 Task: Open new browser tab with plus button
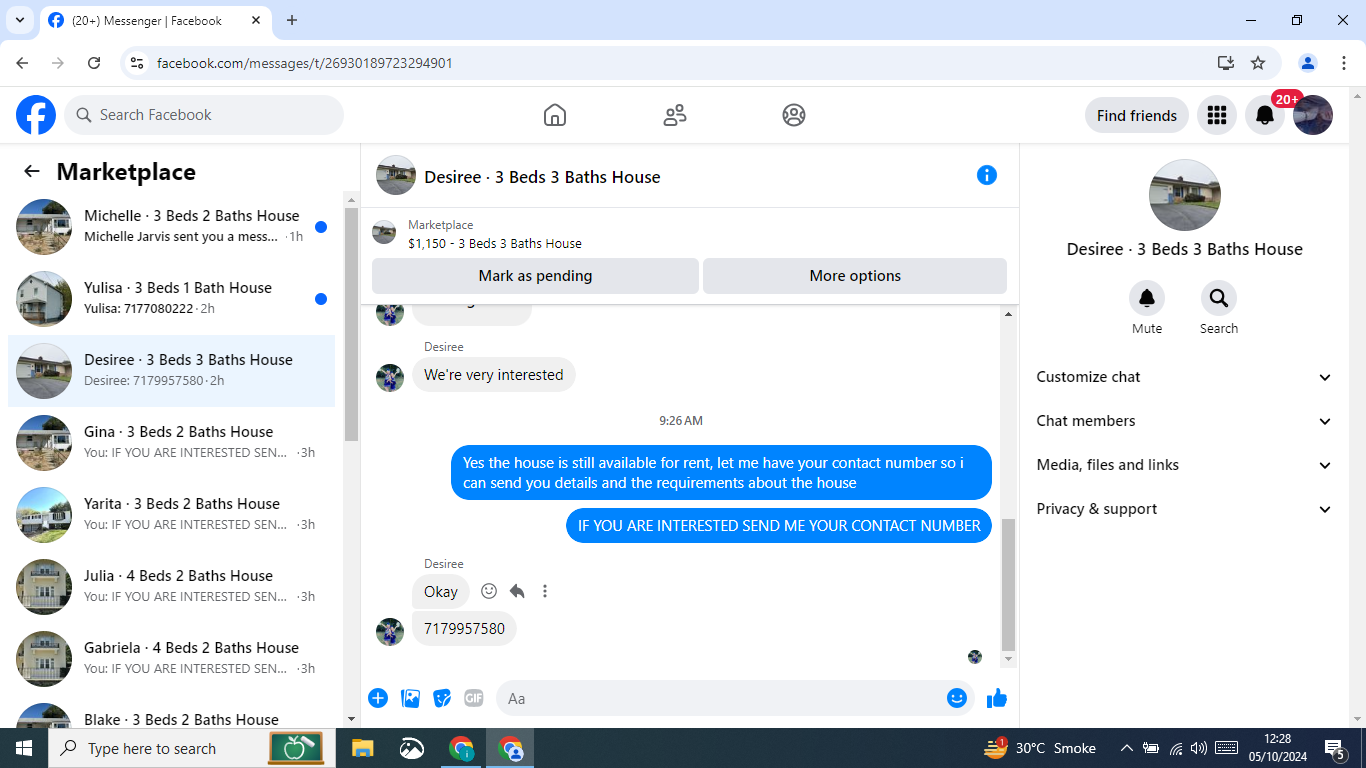tap(292, 20)
